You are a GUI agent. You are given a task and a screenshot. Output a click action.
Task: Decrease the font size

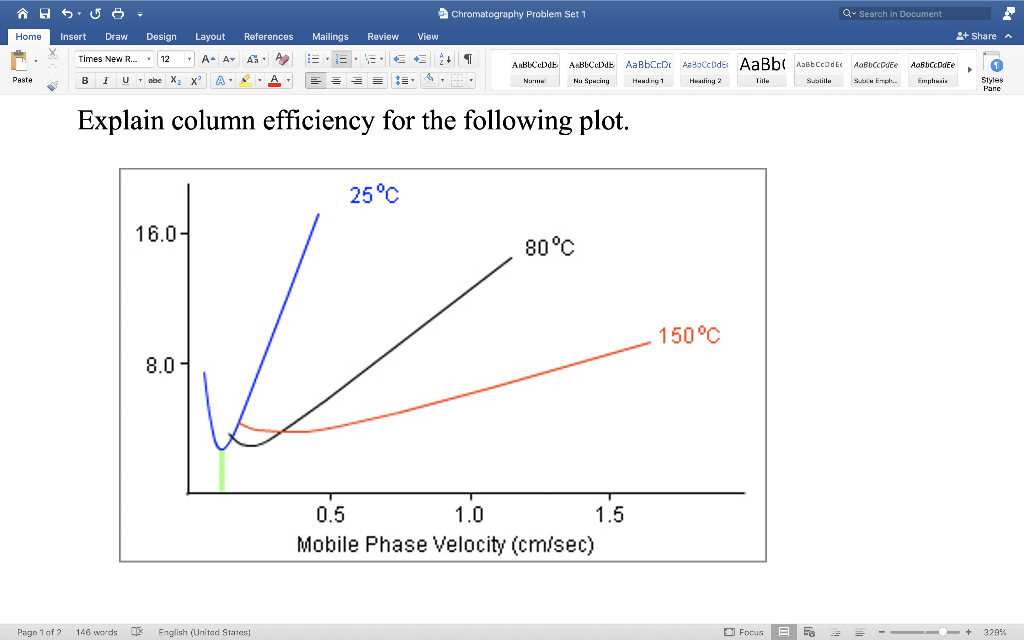pyautogui.click(x=229, y=59)
